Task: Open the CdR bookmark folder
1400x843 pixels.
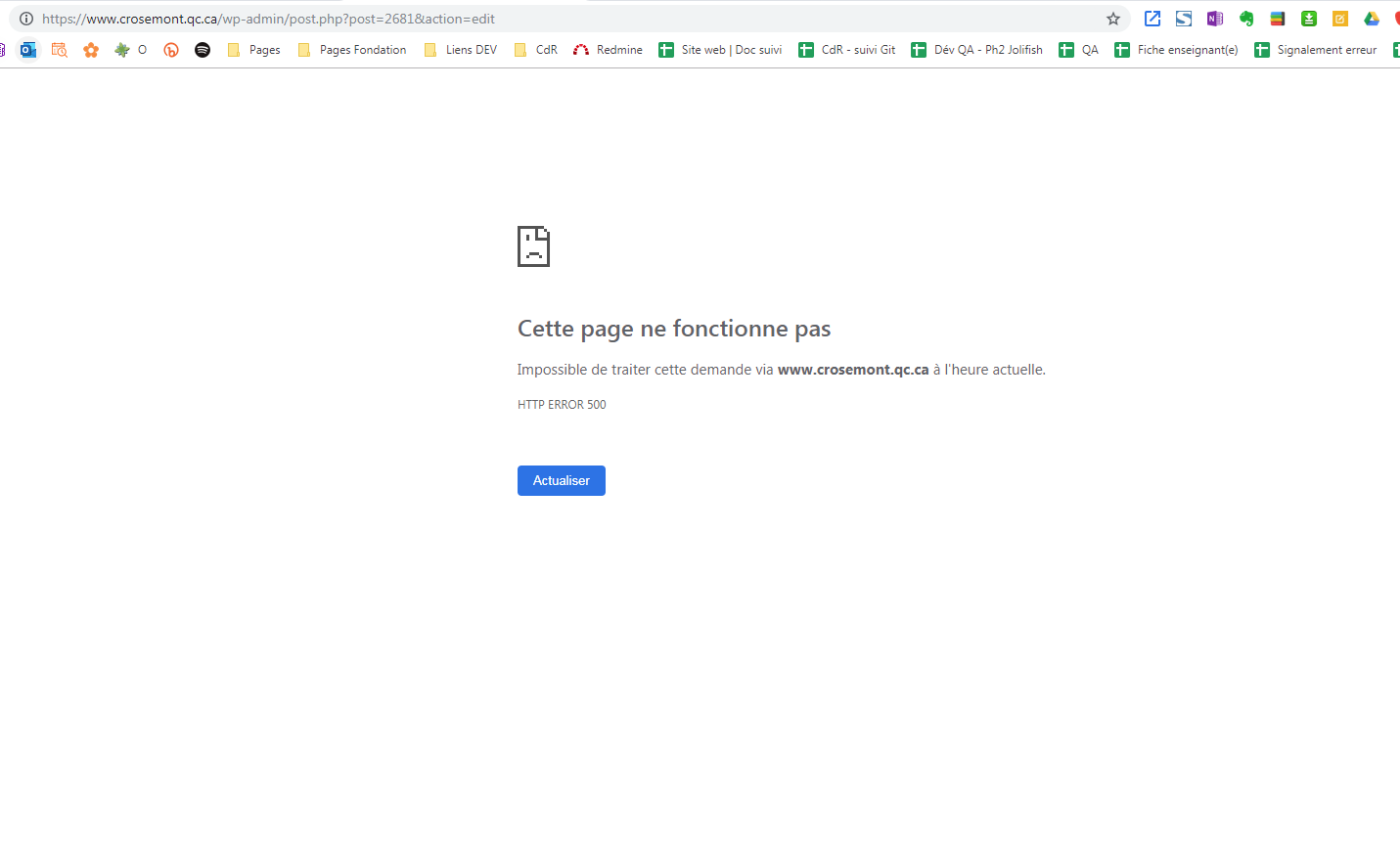Action: pyautogui.click(x=536, y=50)
